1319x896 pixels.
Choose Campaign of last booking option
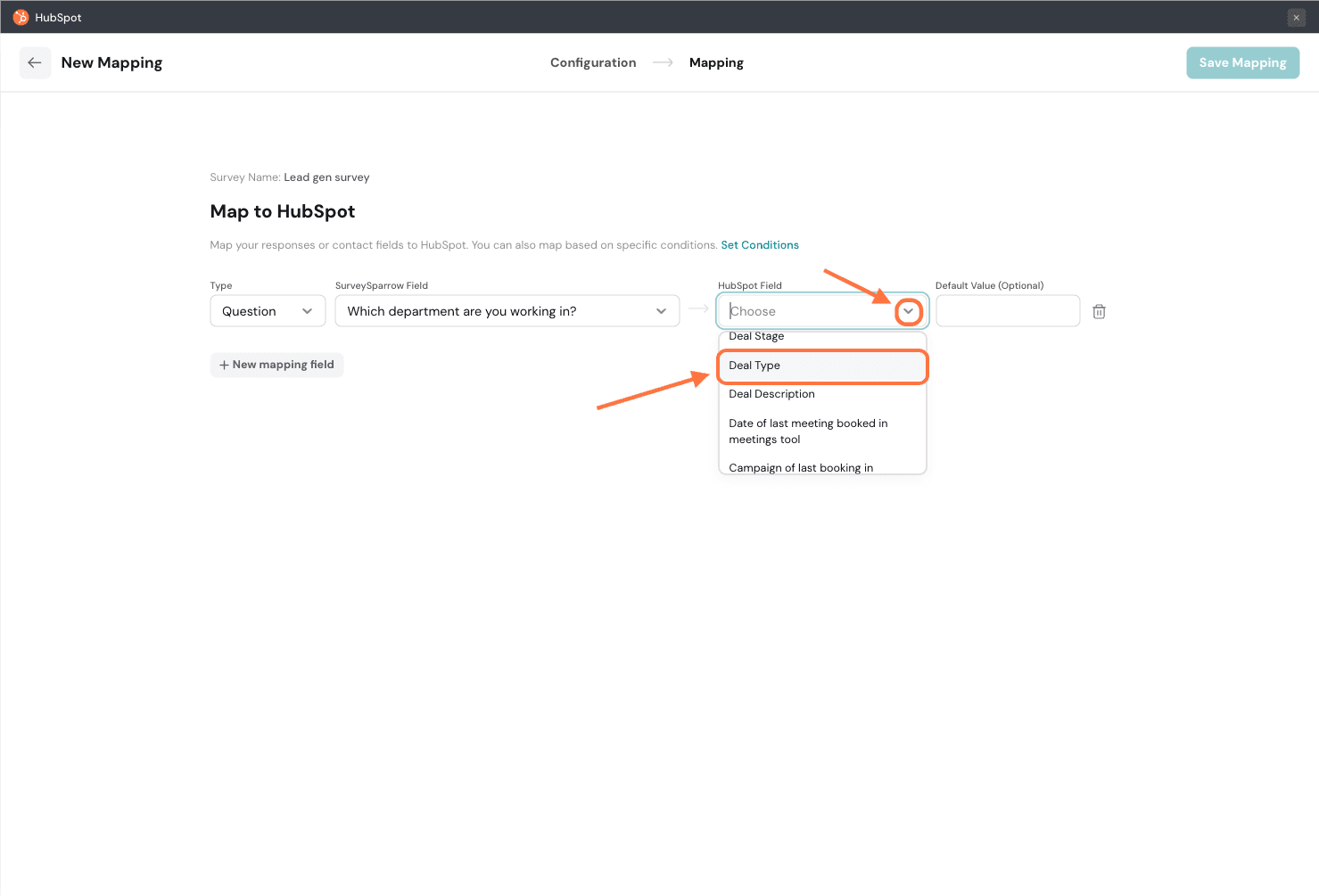click(x=800, y=467)
